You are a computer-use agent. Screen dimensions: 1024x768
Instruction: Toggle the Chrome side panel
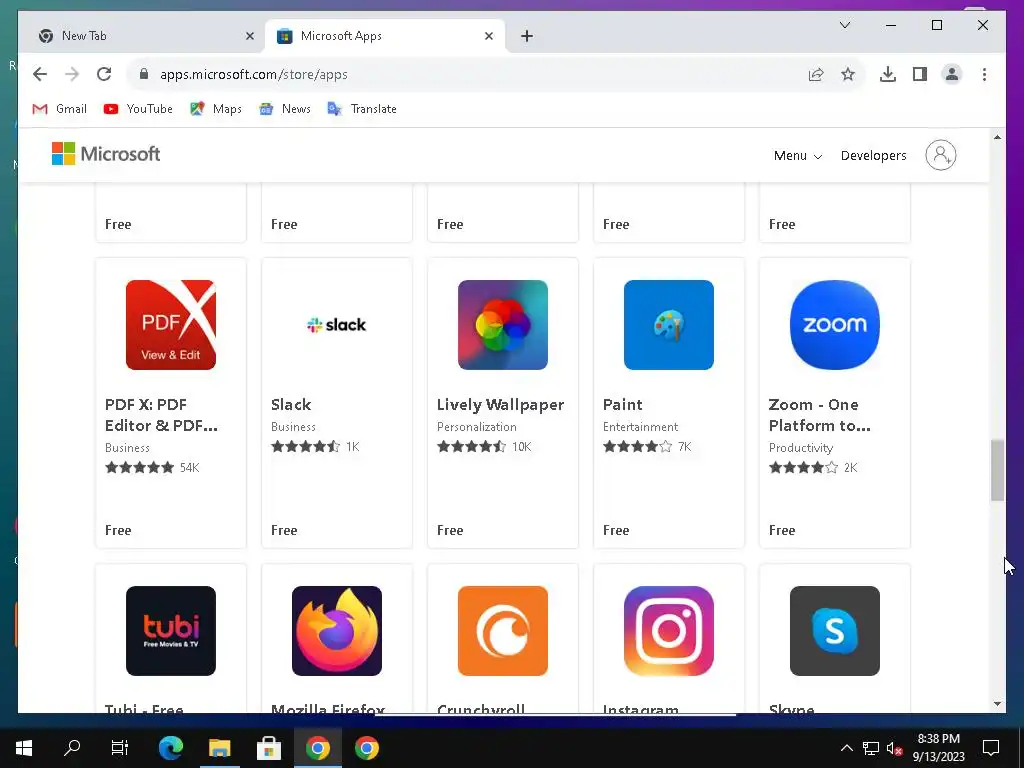coord(920,74)
